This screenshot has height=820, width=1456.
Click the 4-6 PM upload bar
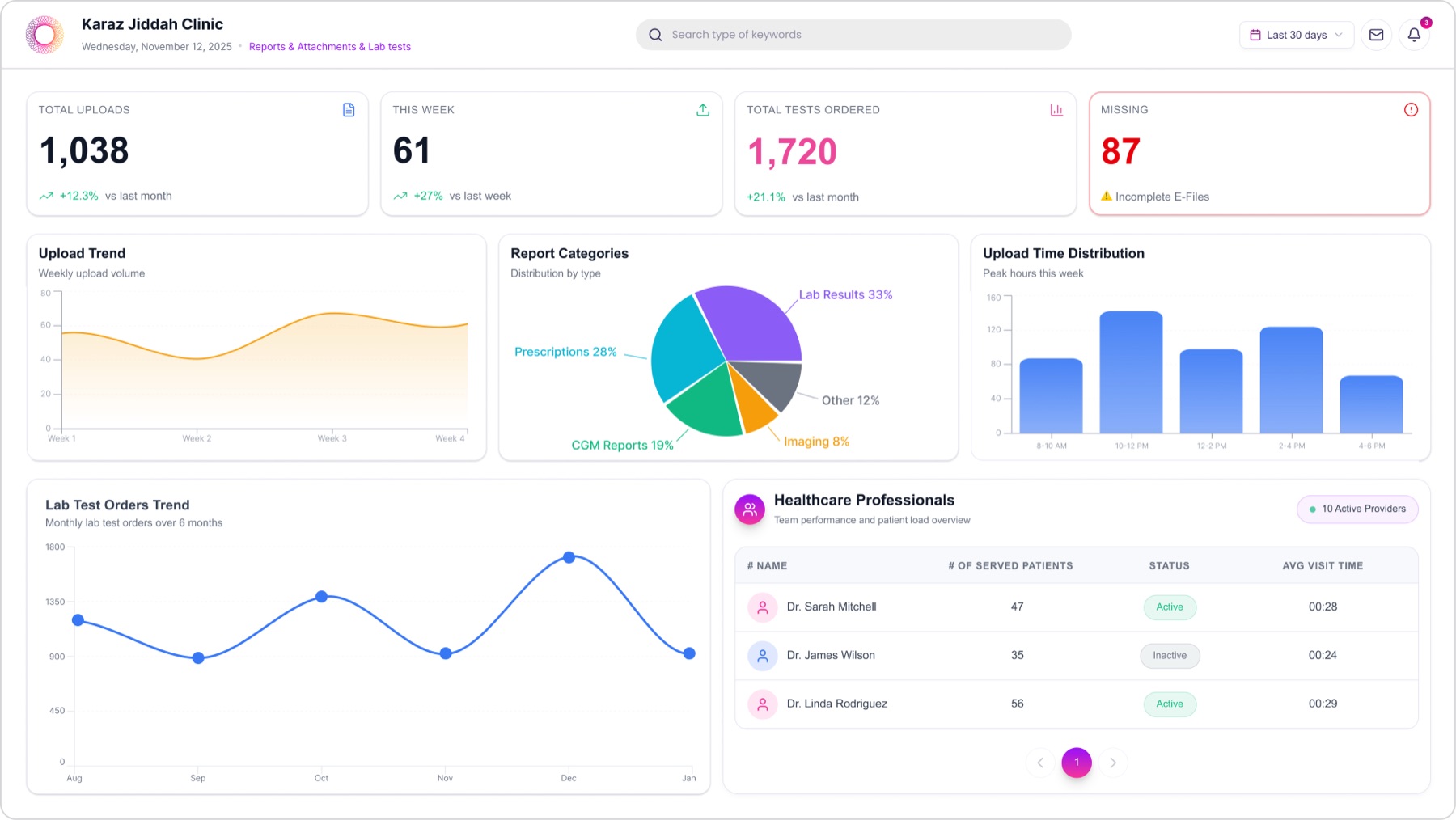[1371, 404]
